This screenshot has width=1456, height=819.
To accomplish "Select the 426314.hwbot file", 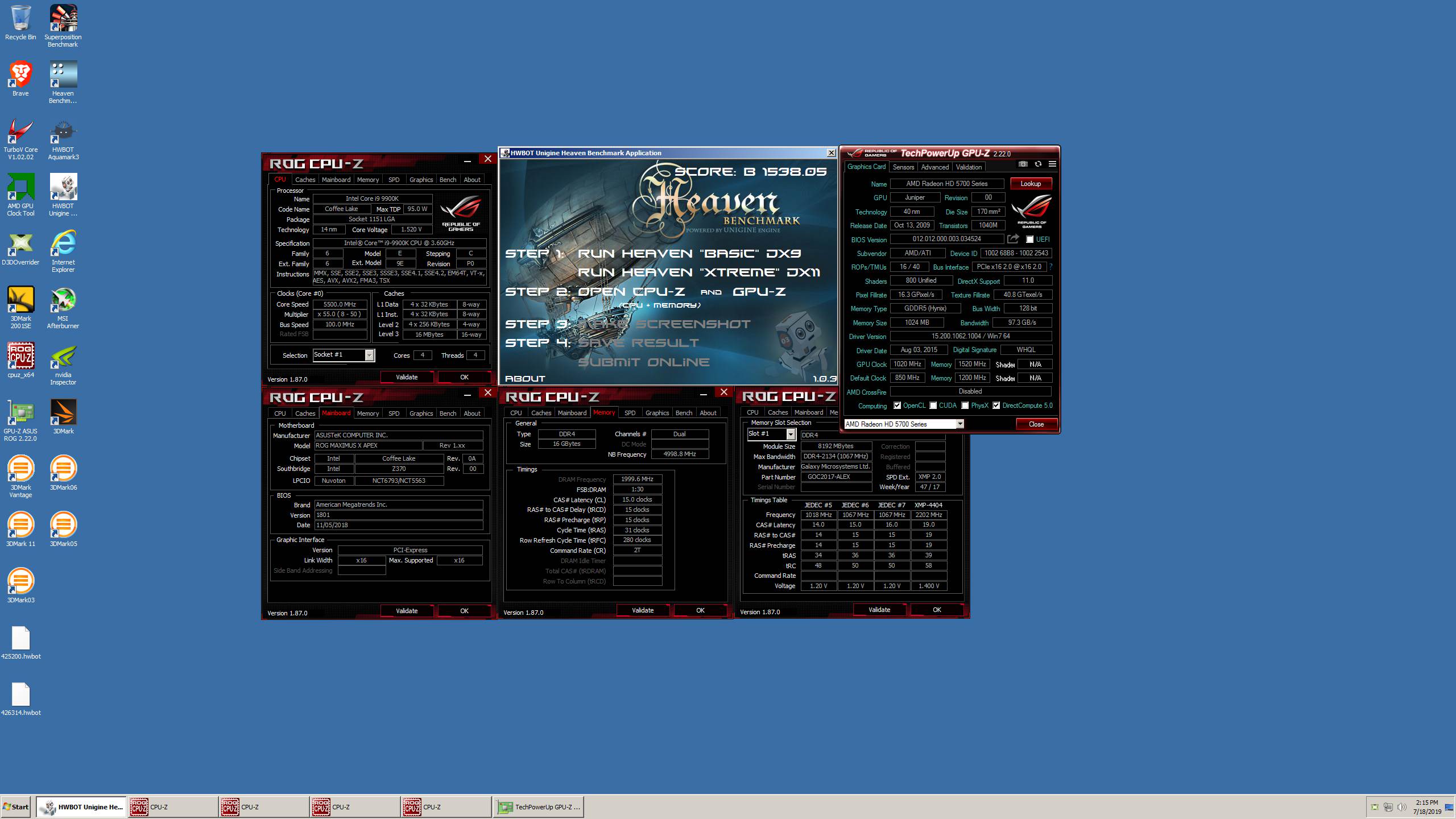I will click(20, 700).
